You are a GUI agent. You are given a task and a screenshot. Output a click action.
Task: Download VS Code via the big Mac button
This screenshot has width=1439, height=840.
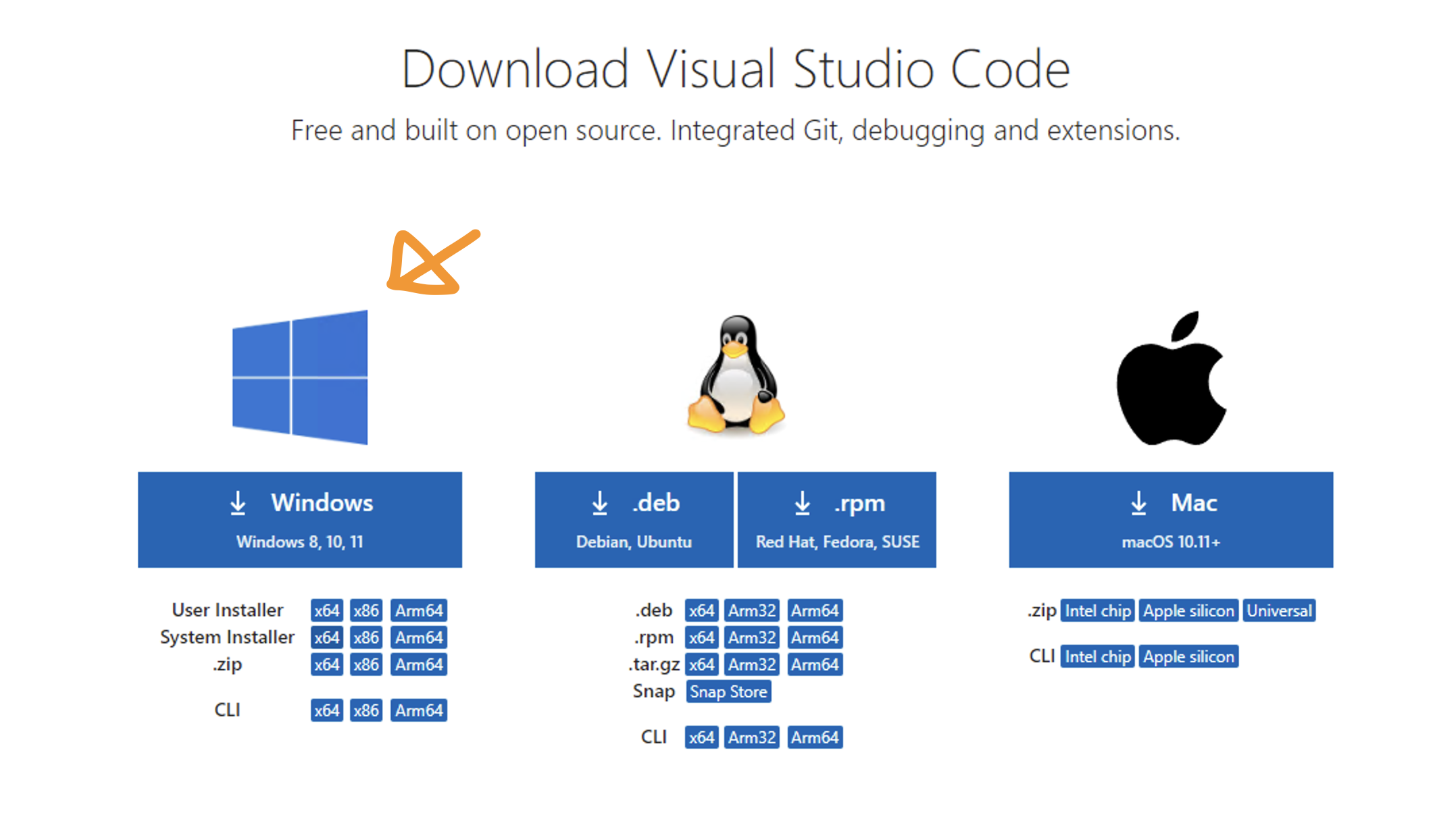[x=1171, y=519]
